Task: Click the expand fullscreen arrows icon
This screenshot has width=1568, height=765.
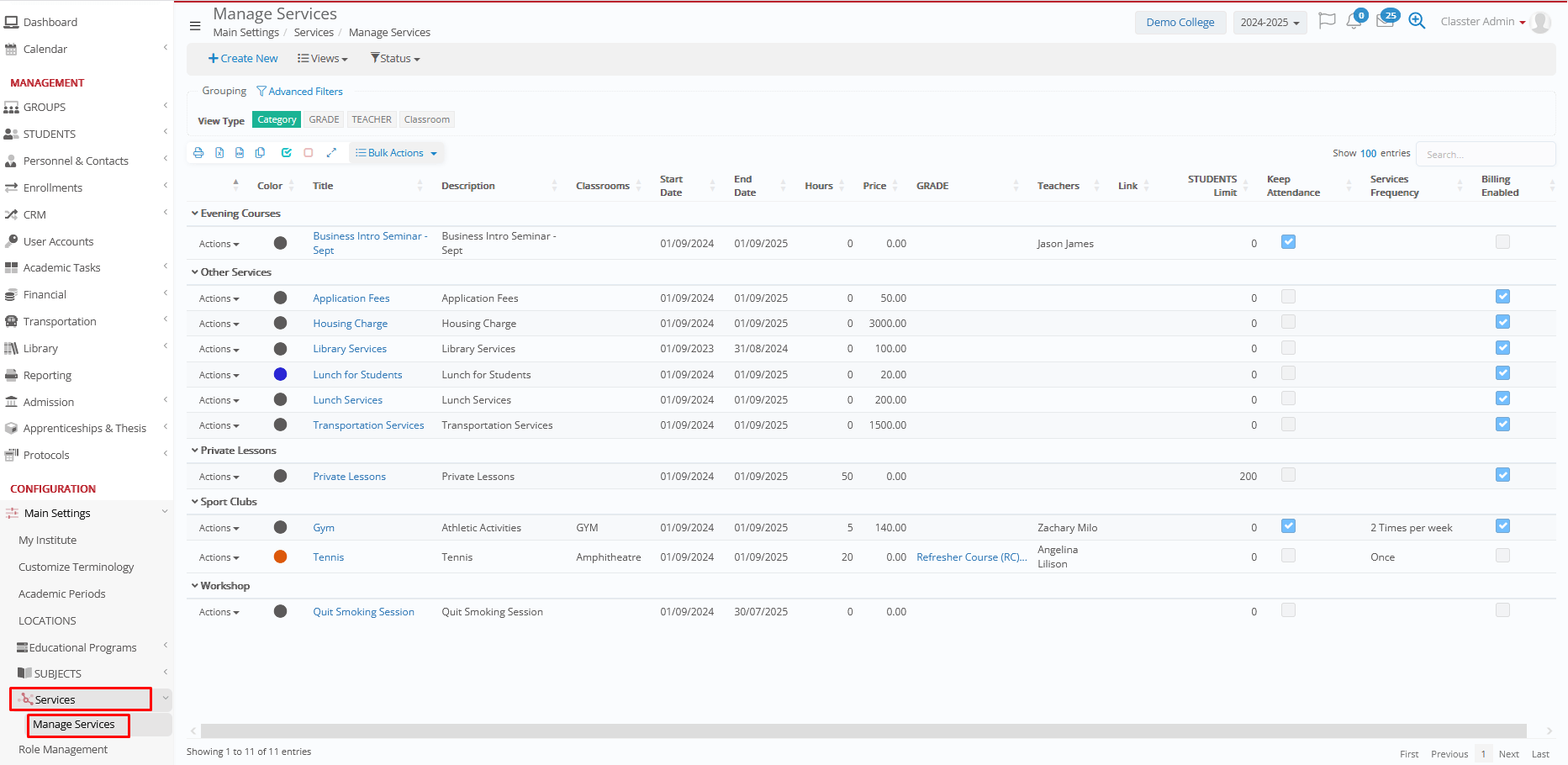Action: click(331, 153)
